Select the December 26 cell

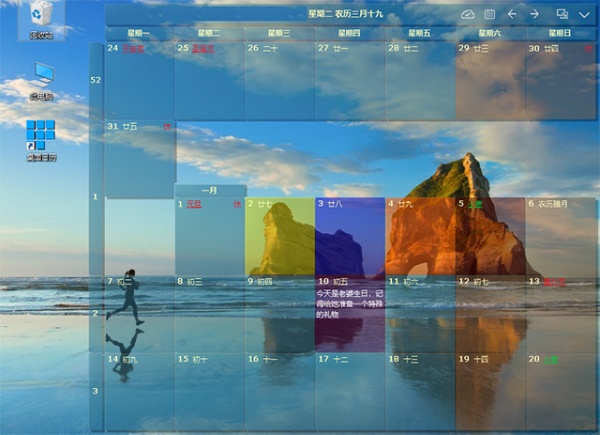[x=280, y=81]
